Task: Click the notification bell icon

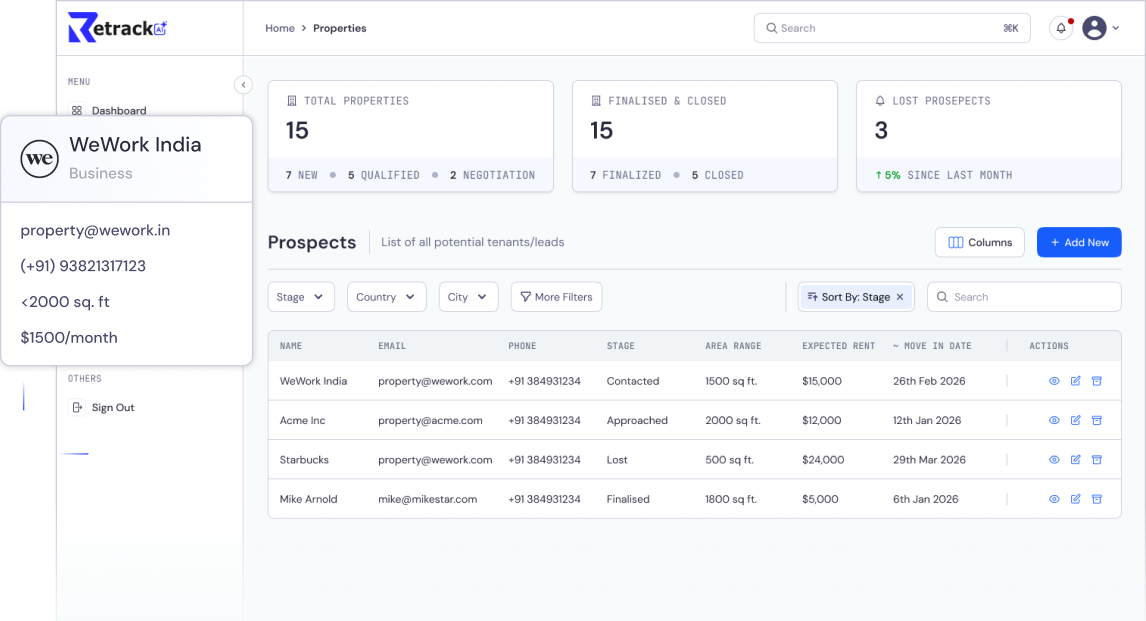Action: tap(1060, 28)
